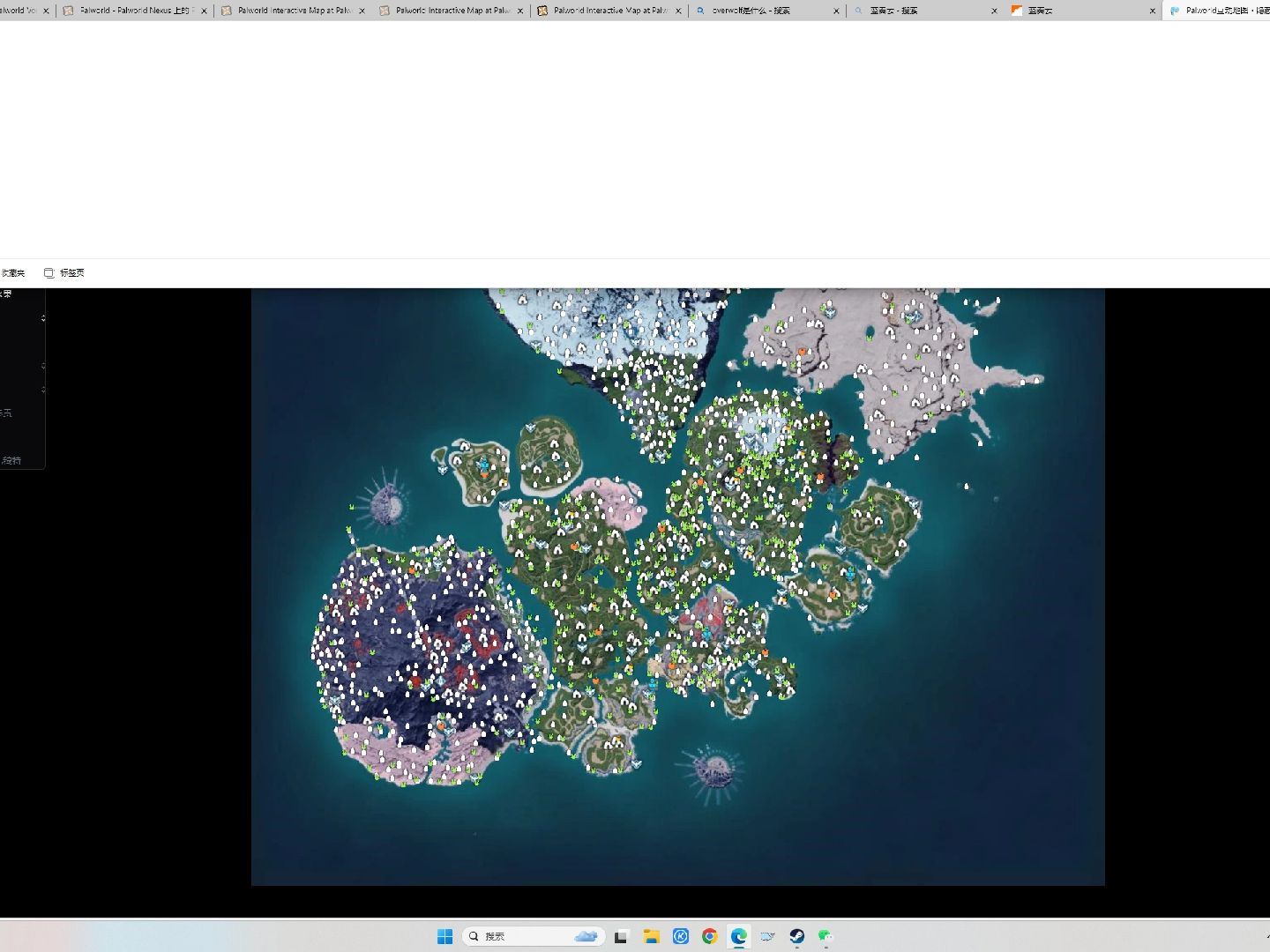This screenshot has height=952, width=1270.
Task: Open Task View from the taskbar
Action: [x=621, y=936]
